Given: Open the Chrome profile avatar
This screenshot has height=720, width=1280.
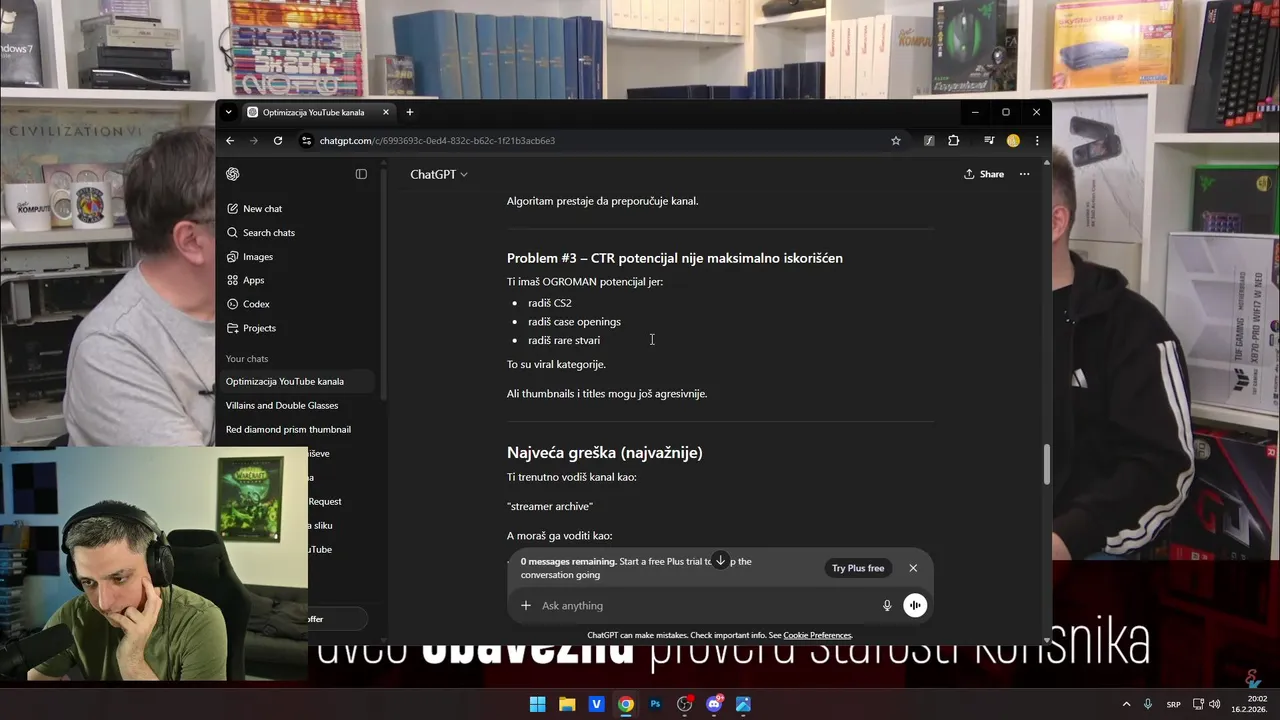Looking at the screenshot, I should pyautogui.click(x=1013, y=141).
